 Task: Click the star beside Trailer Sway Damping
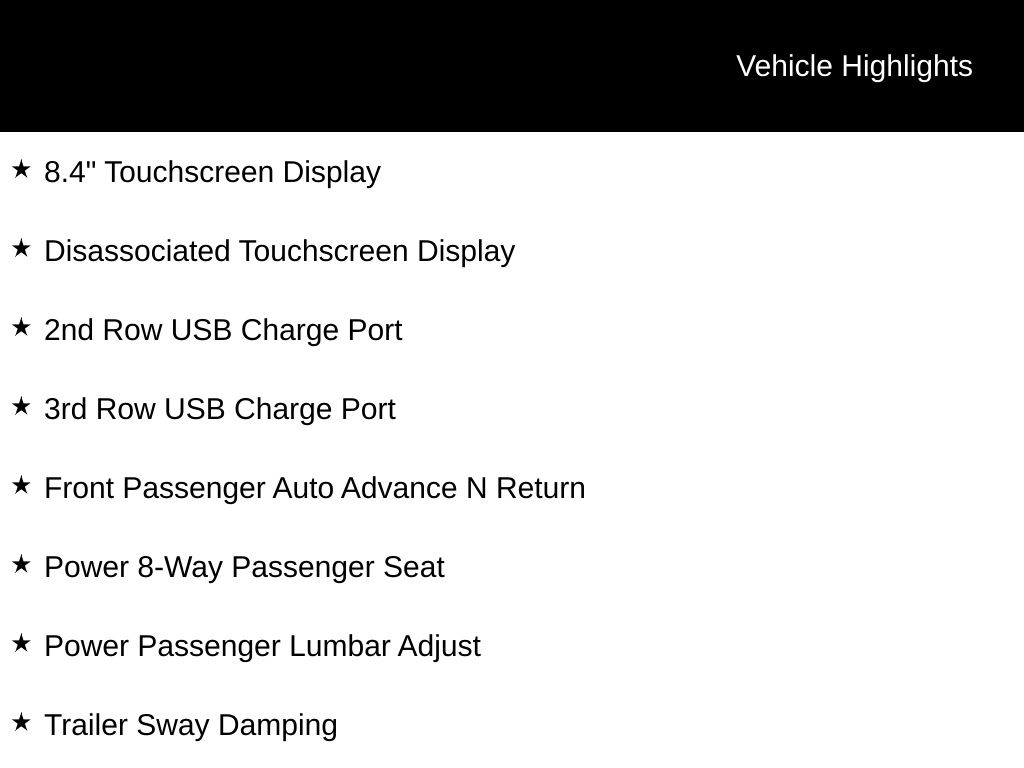point(21,722)
